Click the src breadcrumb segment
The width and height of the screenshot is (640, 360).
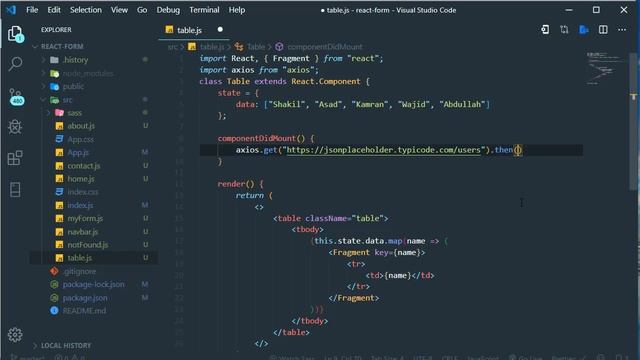click(x=172, y=47)
